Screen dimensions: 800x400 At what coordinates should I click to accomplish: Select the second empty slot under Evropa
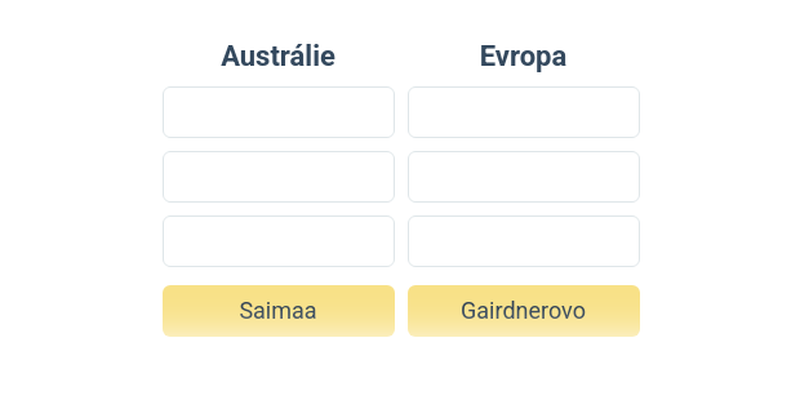[523, 177]
